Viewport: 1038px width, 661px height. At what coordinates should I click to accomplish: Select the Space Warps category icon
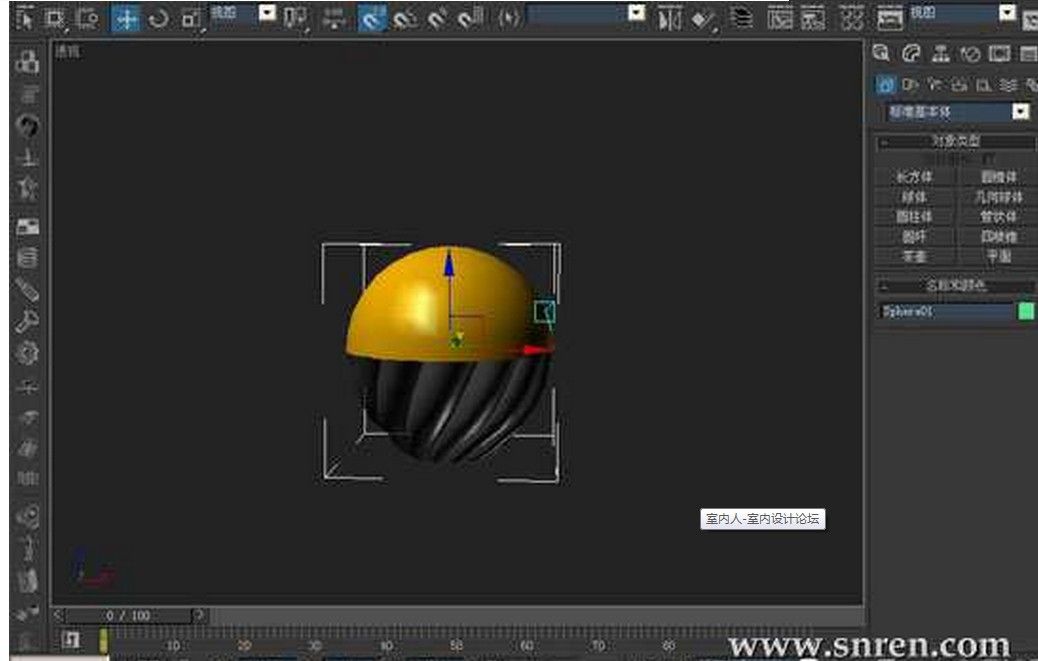coord(1008,85)
